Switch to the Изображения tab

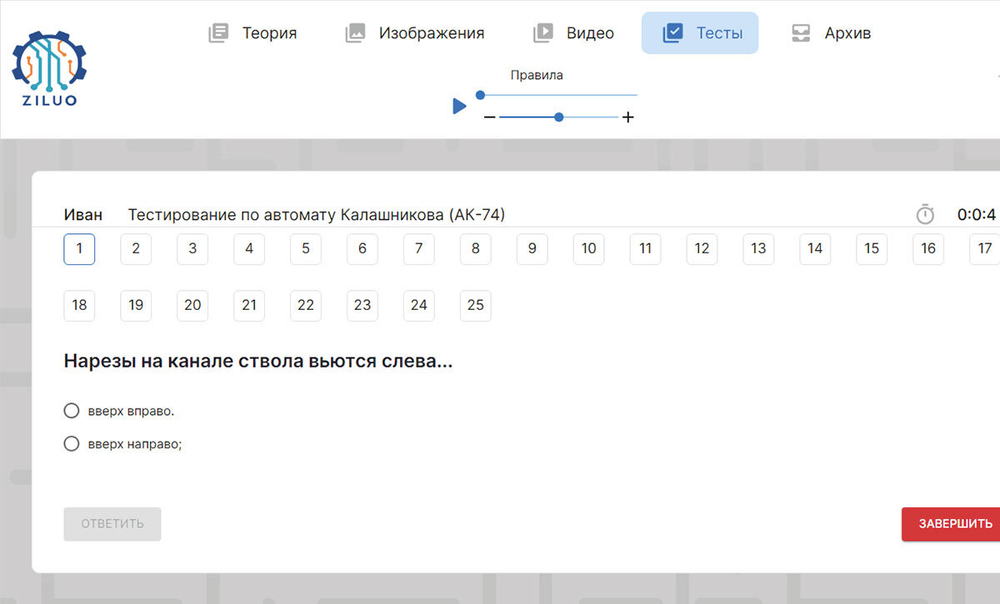point(415,33)
